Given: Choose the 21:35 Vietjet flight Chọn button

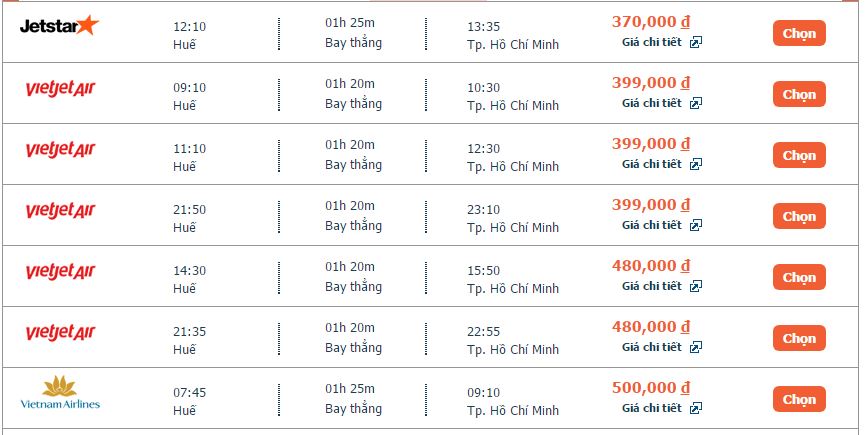Looking at the screenshot, I should [799, 338].
